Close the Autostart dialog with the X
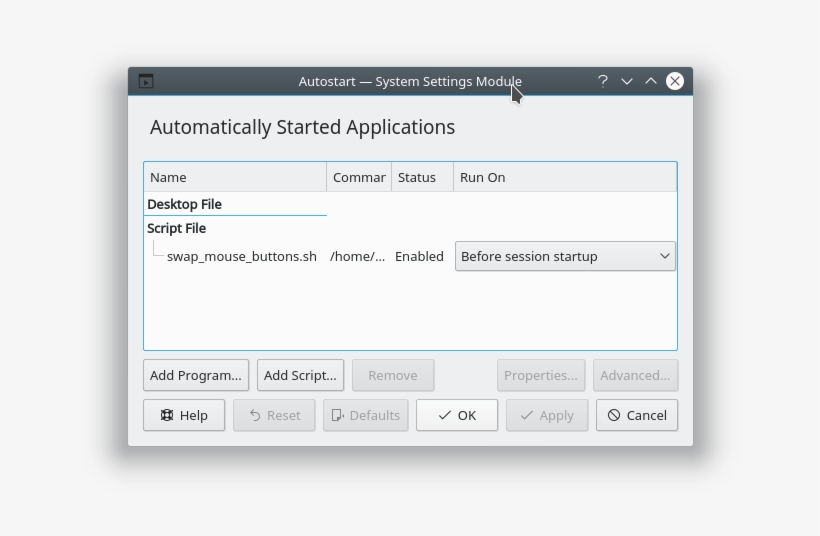This screenshot has width=820, height=536. (x=675, y=81)
